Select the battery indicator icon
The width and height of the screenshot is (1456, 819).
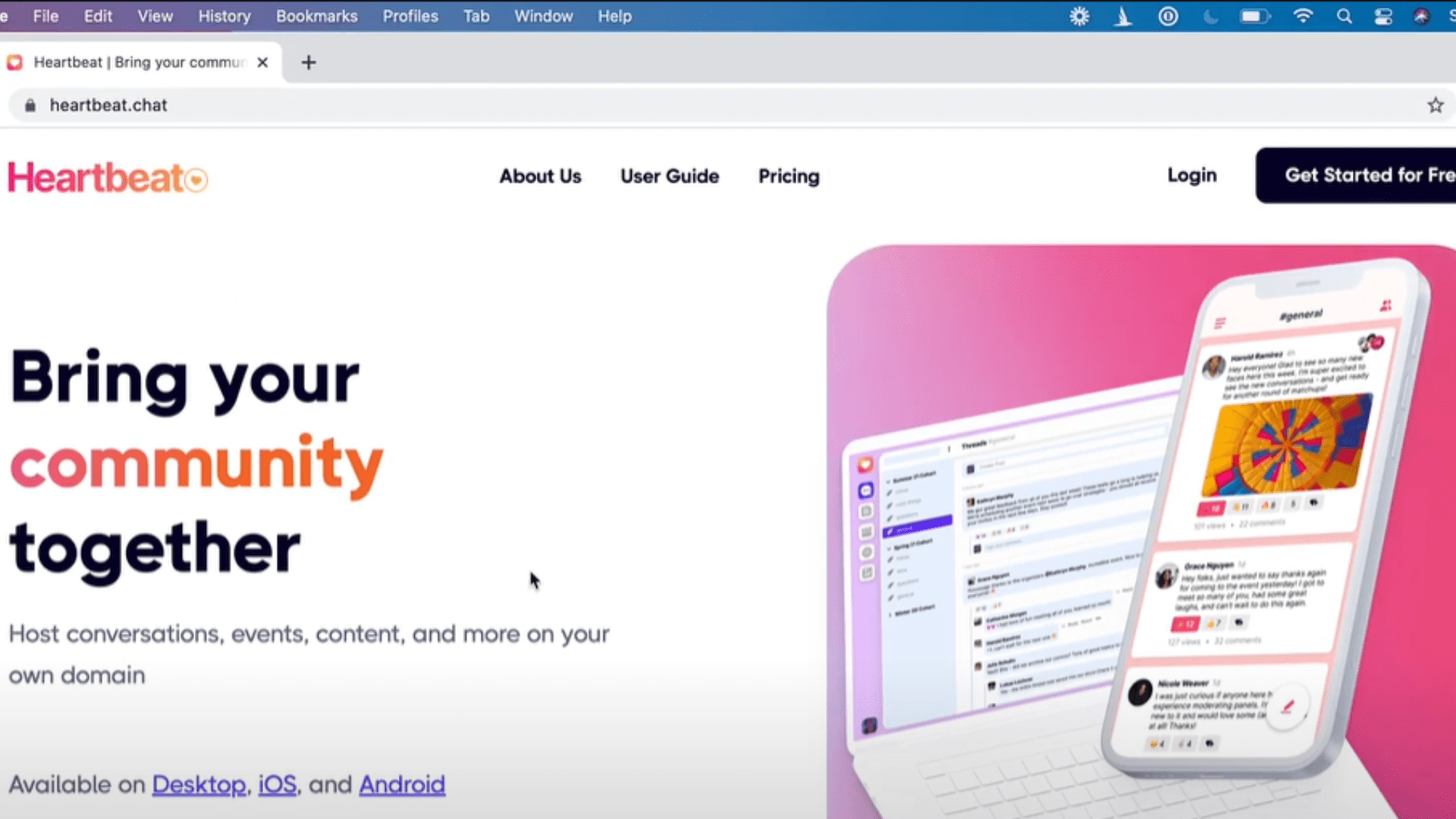tap(1255, 16)
